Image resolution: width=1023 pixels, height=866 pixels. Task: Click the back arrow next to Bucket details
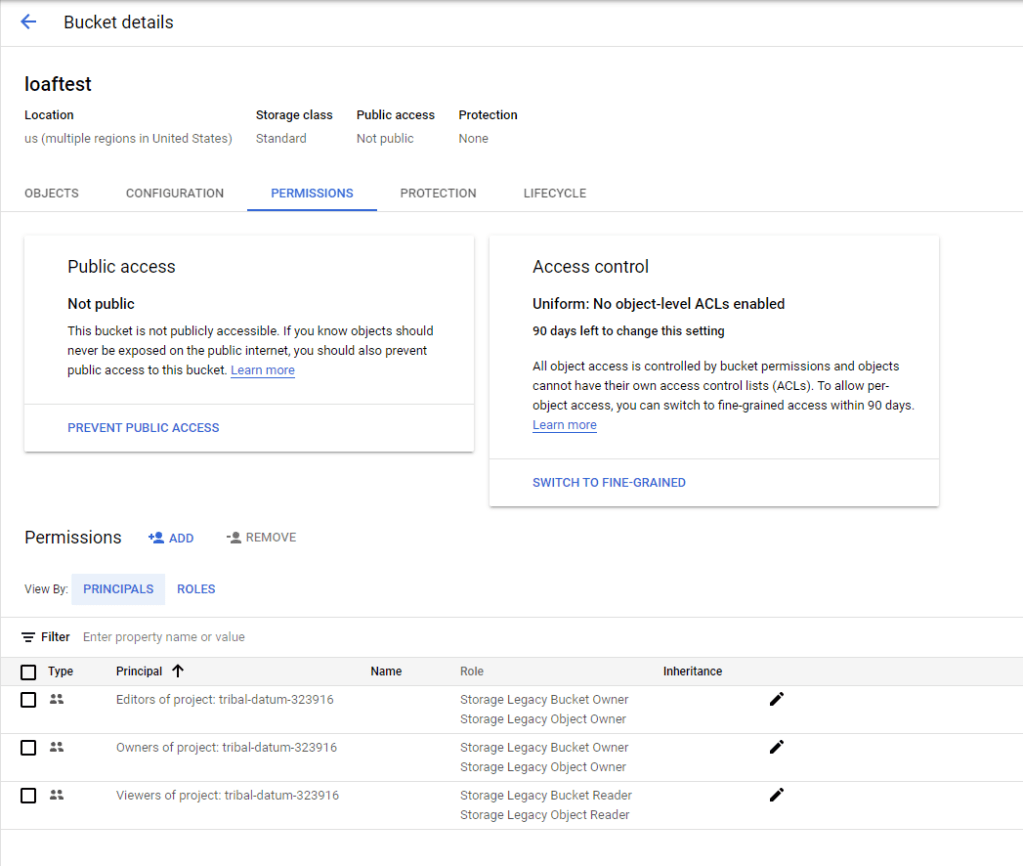point(28,22)
